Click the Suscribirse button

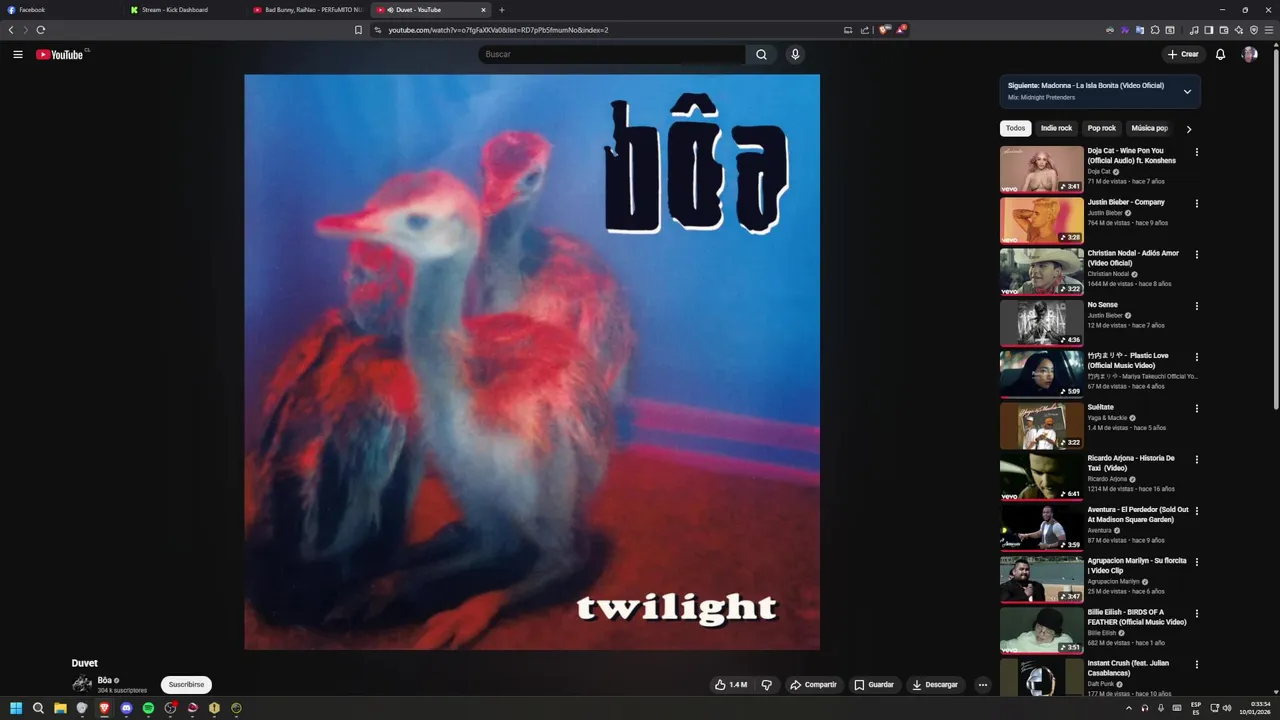point(186,685)
